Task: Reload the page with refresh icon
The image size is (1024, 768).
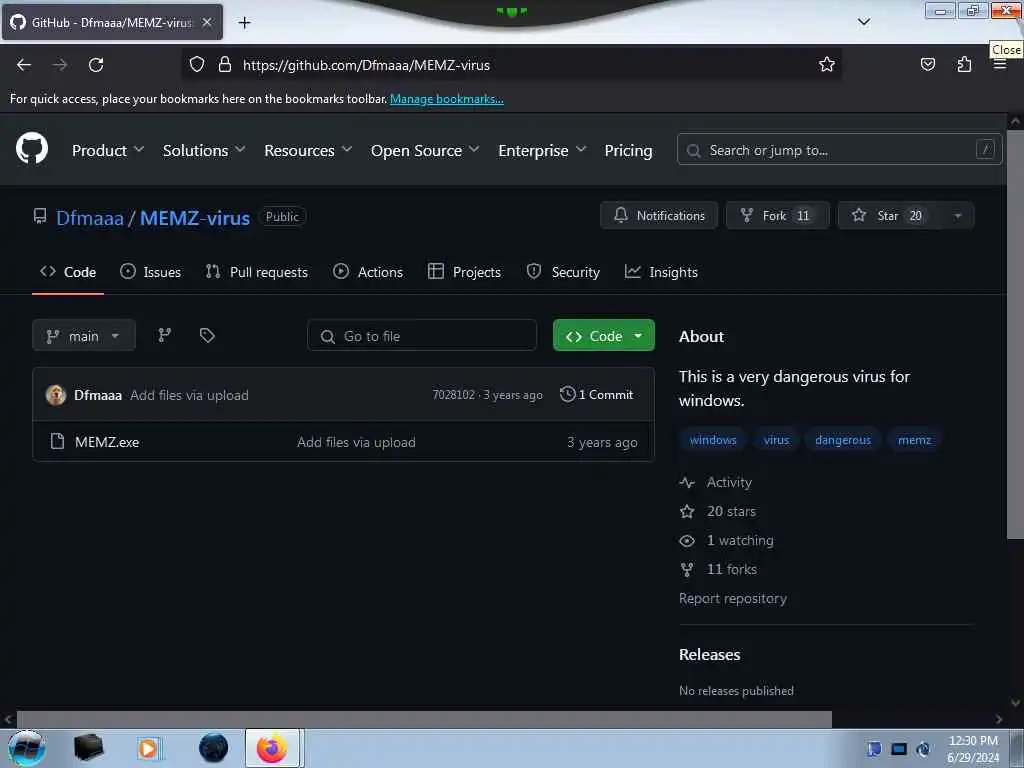Action: pos(96,65)
